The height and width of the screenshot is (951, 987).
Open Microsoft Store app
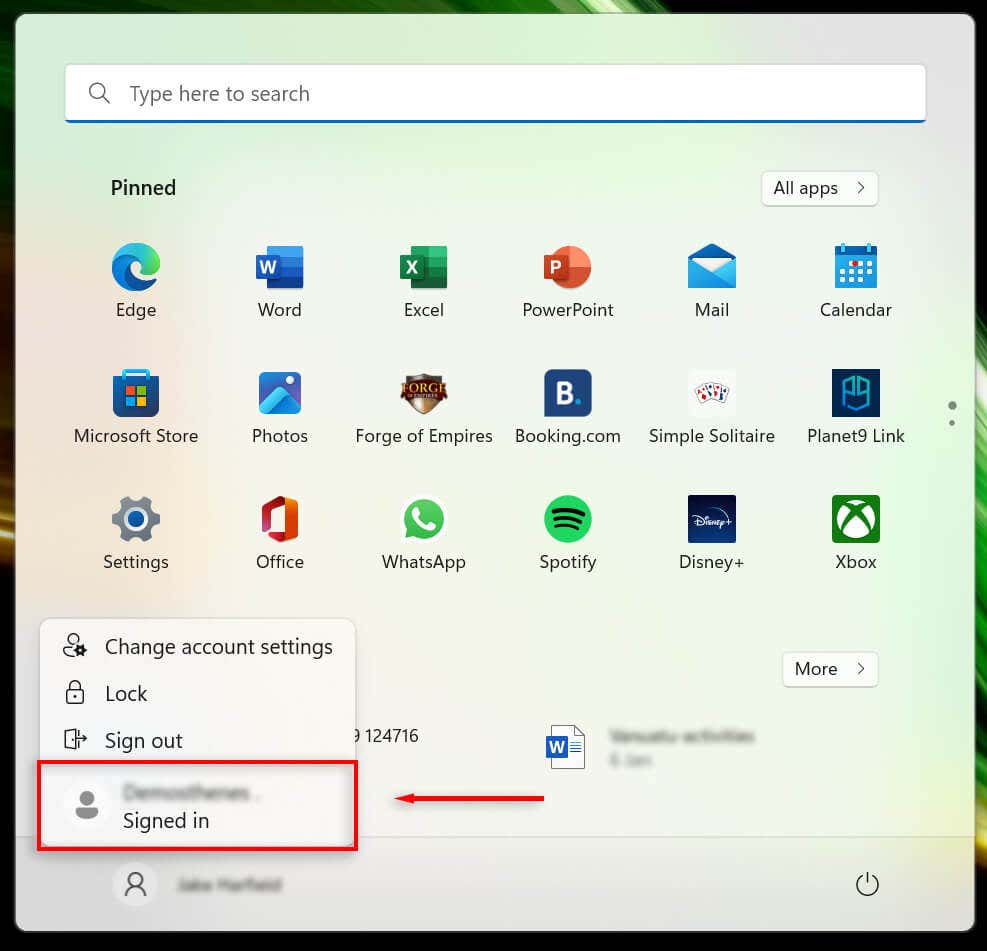pos(135,407)
